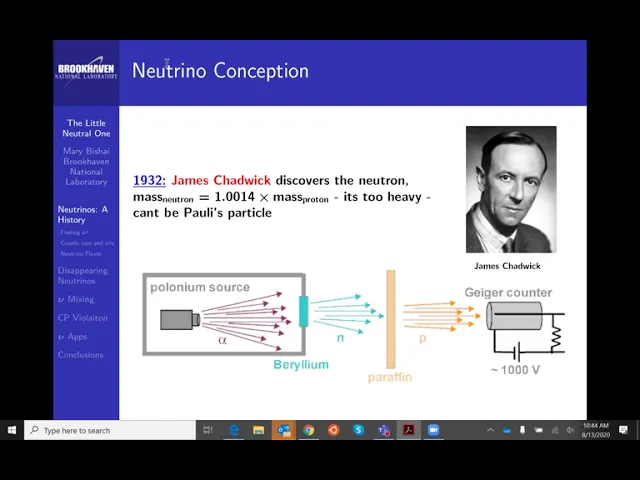The image size is (640, 480).
Task: Open Google Chrome from the taskbar
Action: click(x=309, y=430)
